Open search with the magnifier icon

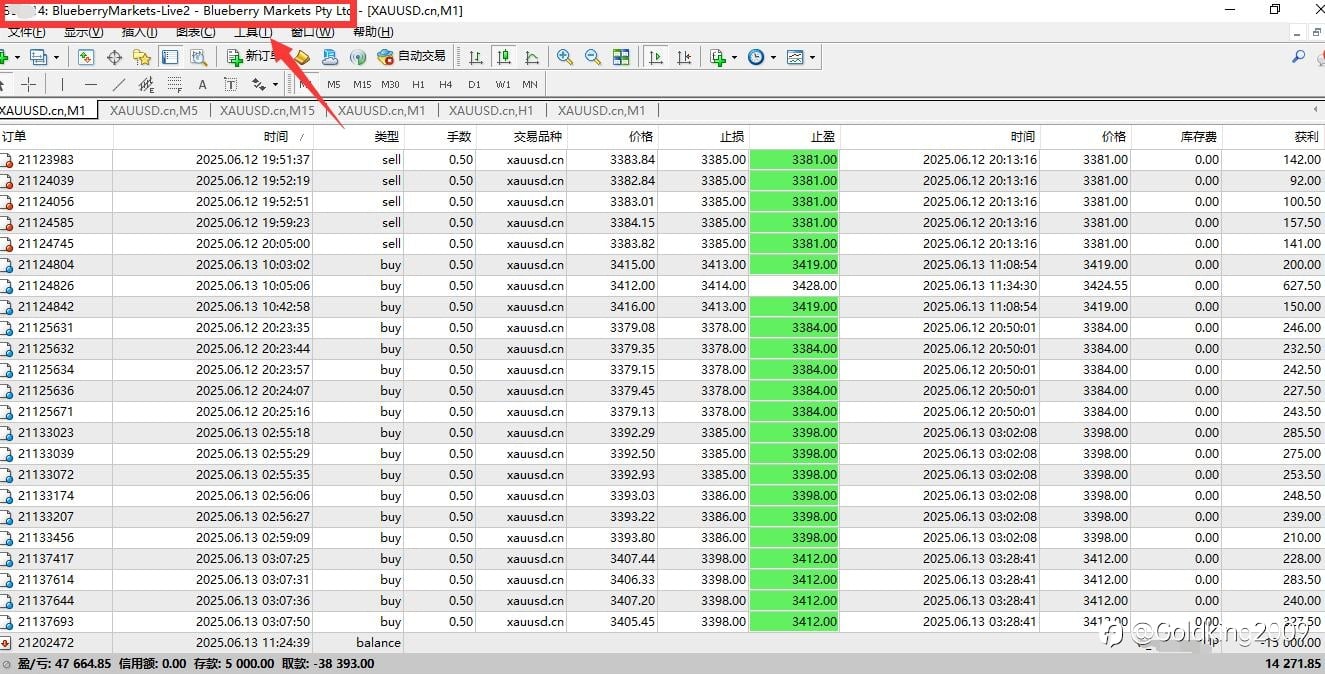click(1298, 57)
